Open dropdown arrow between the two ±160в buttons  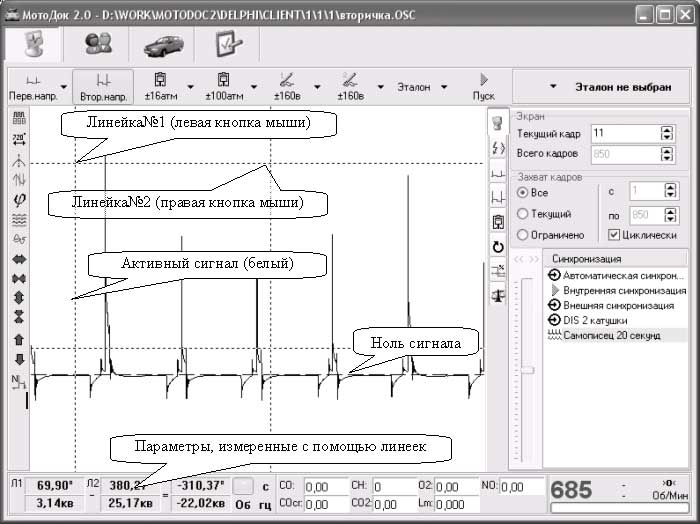[x=317, y=87]
